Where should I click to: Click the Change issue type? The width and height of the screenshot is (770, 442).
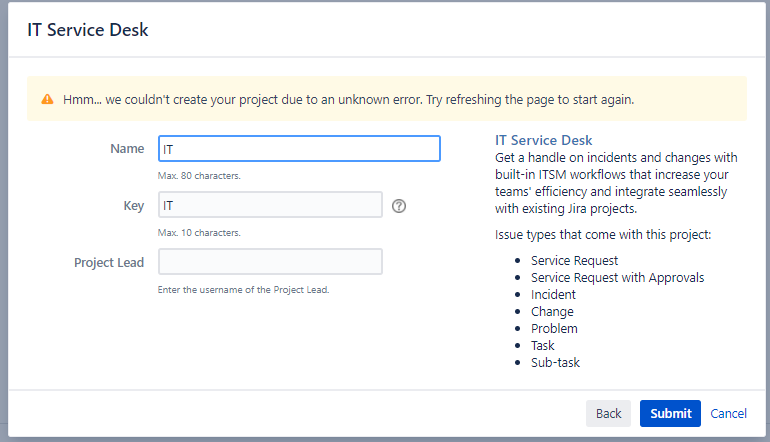click(552, 312)
